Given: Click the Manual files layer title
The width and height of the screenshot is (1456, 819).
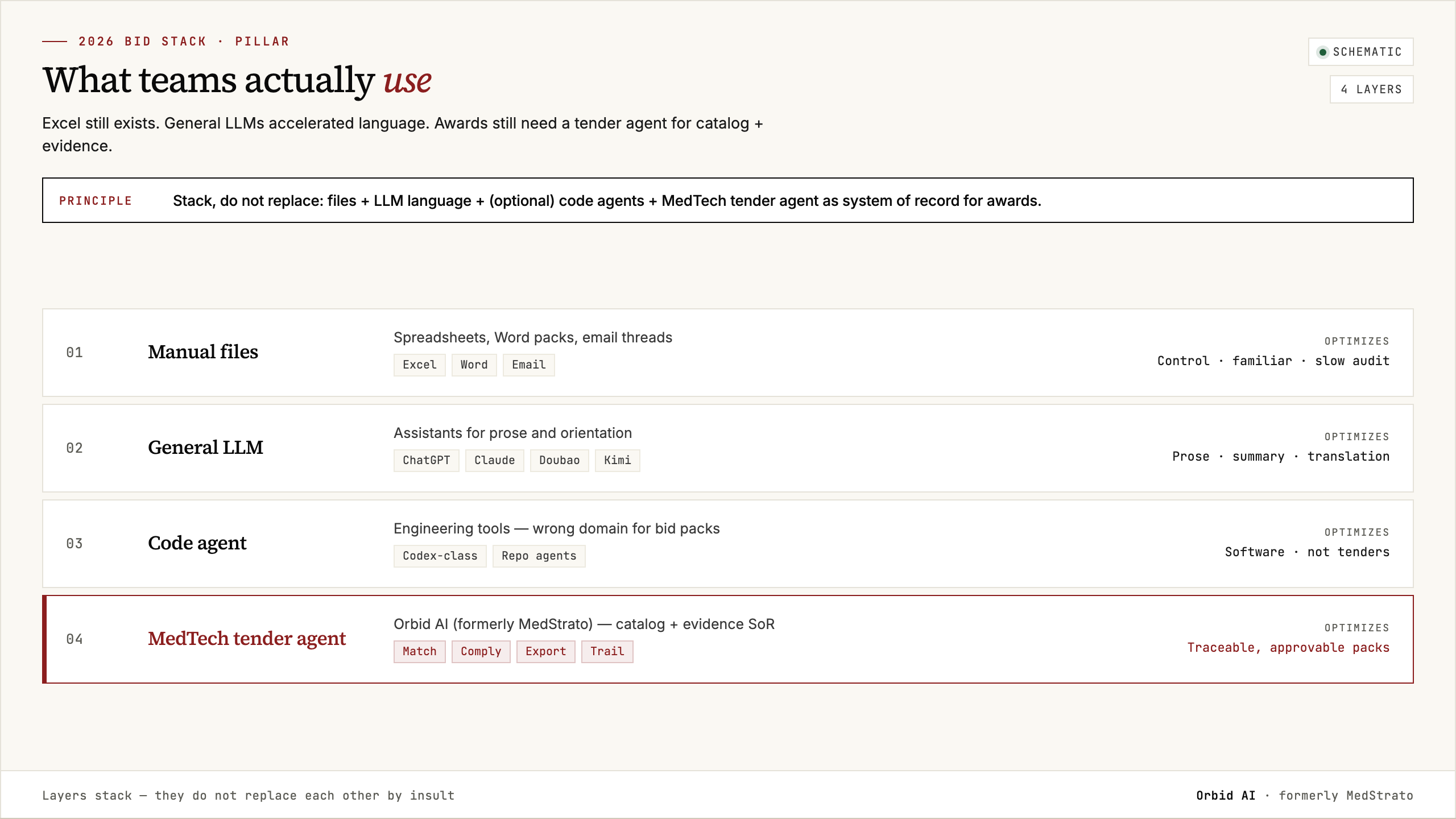Looking at the screenshot, I should 203,352.
